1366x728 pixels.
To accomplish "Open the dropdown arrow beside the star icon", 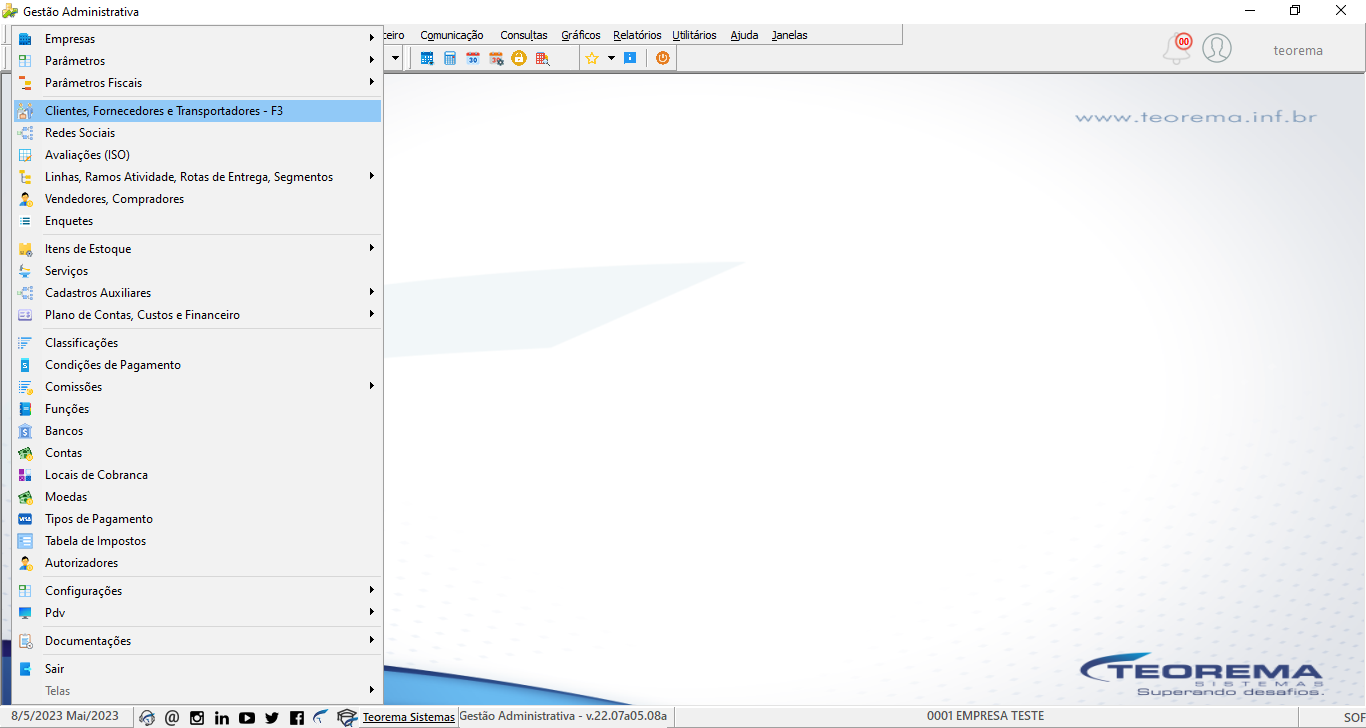I will 611,59.
